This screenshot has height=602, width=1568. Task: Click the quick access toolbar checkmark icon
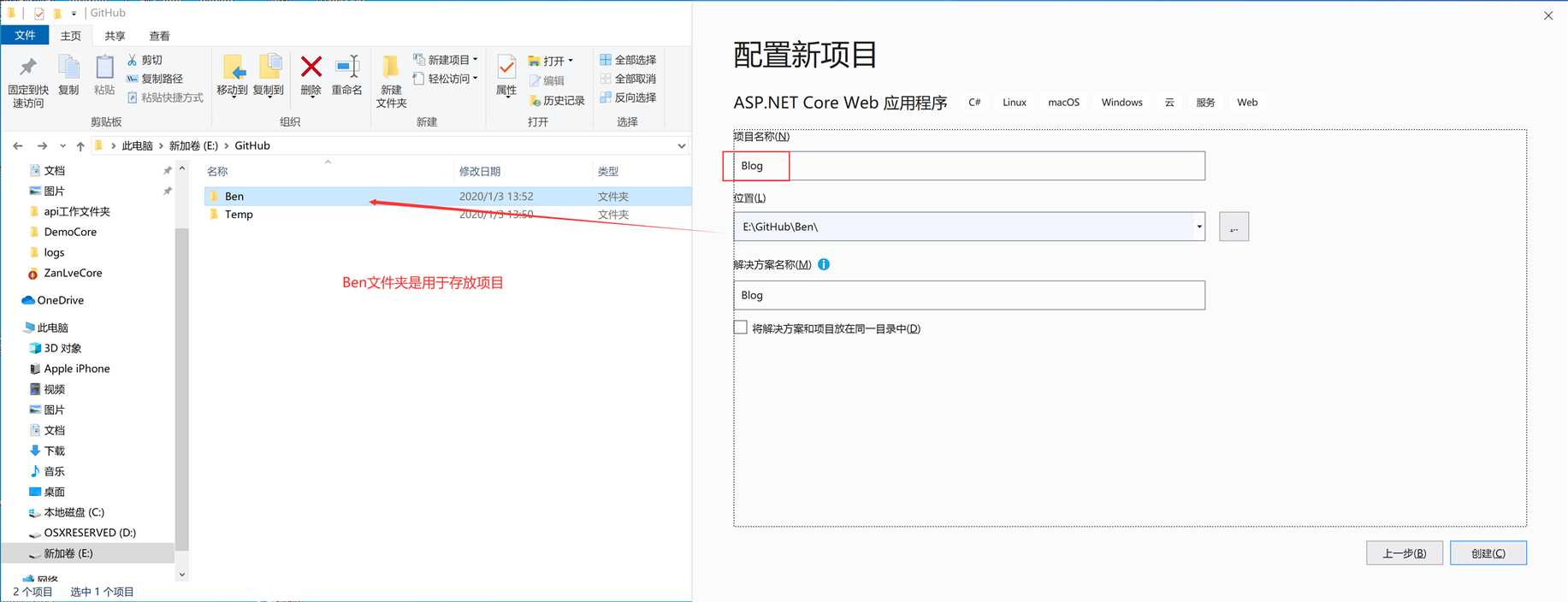[38, 13]
